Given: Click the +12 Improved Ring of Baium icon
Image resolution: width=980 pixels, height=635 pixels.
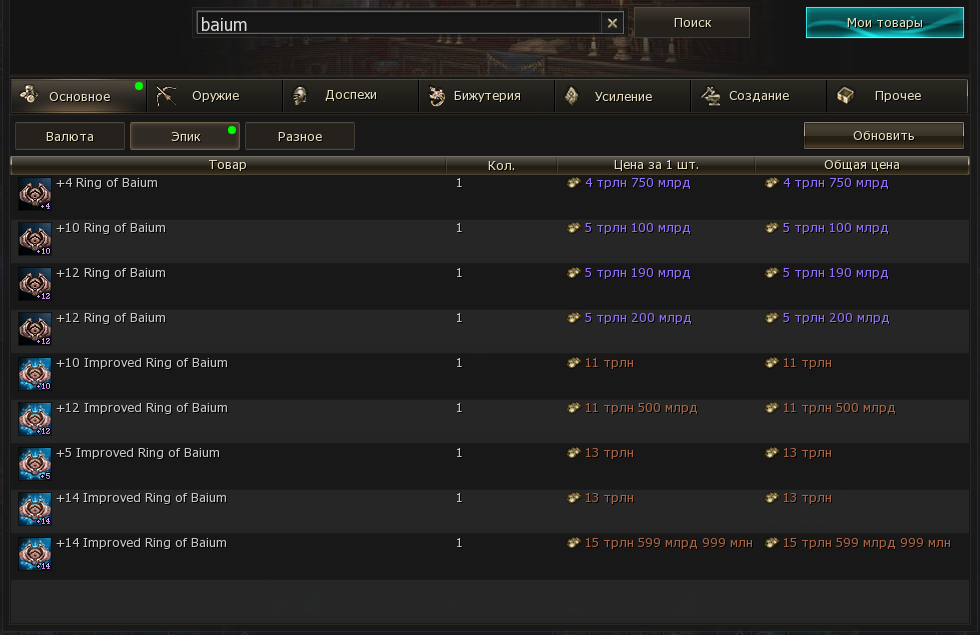Looking at the screenshot, I should point(35,419).
